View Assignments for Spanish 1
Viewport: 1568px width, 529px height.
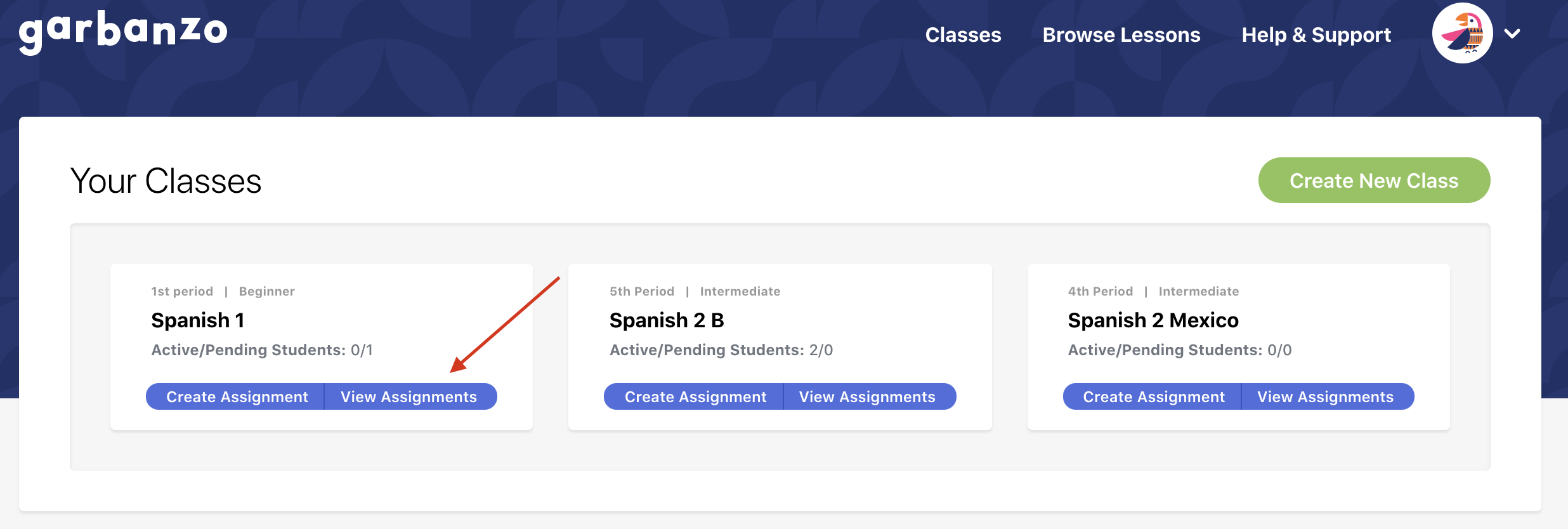(410, 396)
